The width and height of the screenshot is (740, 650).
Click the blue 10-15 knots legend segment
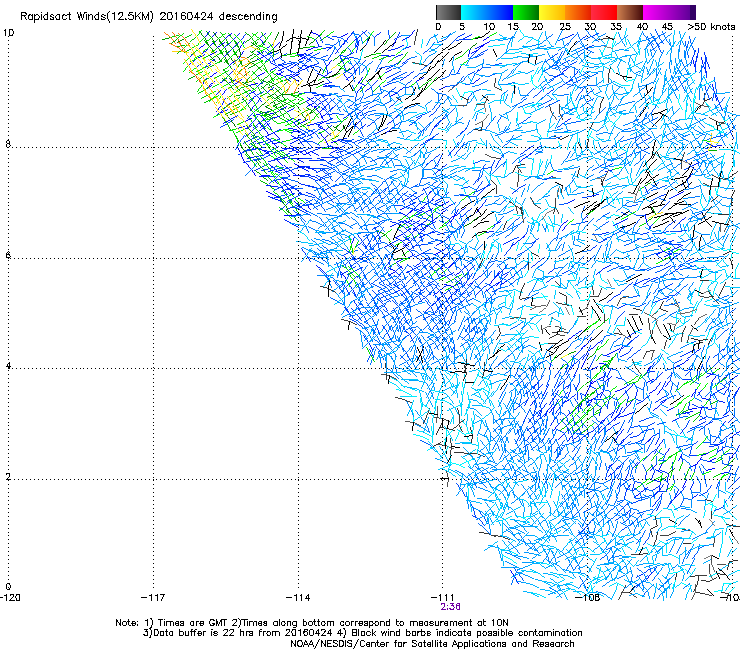click(x=500, y=12)
